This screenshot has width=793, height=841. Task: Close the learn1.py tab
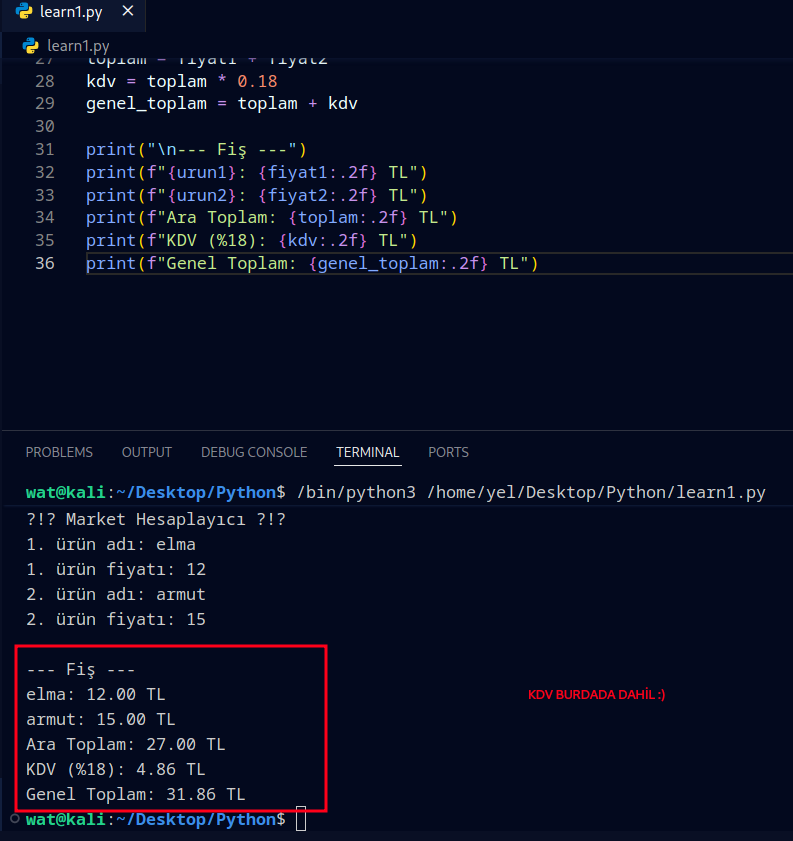[128, 11]
